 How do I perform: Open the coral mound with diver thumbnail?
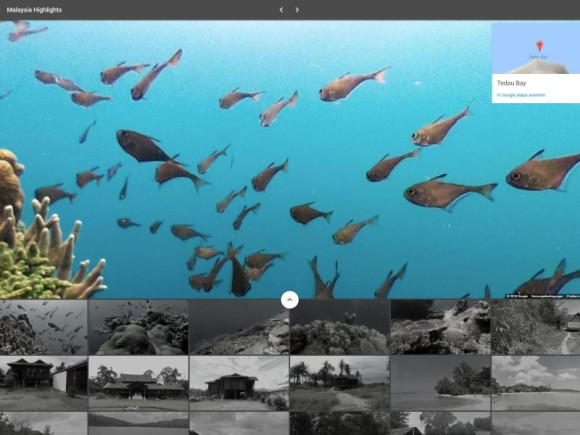tap(340, 327)
